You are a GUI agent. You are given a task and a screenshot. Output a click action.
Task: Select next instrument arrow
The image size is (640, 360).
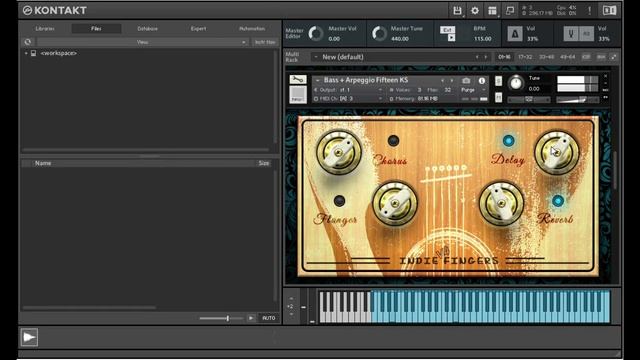click(451, 80)
